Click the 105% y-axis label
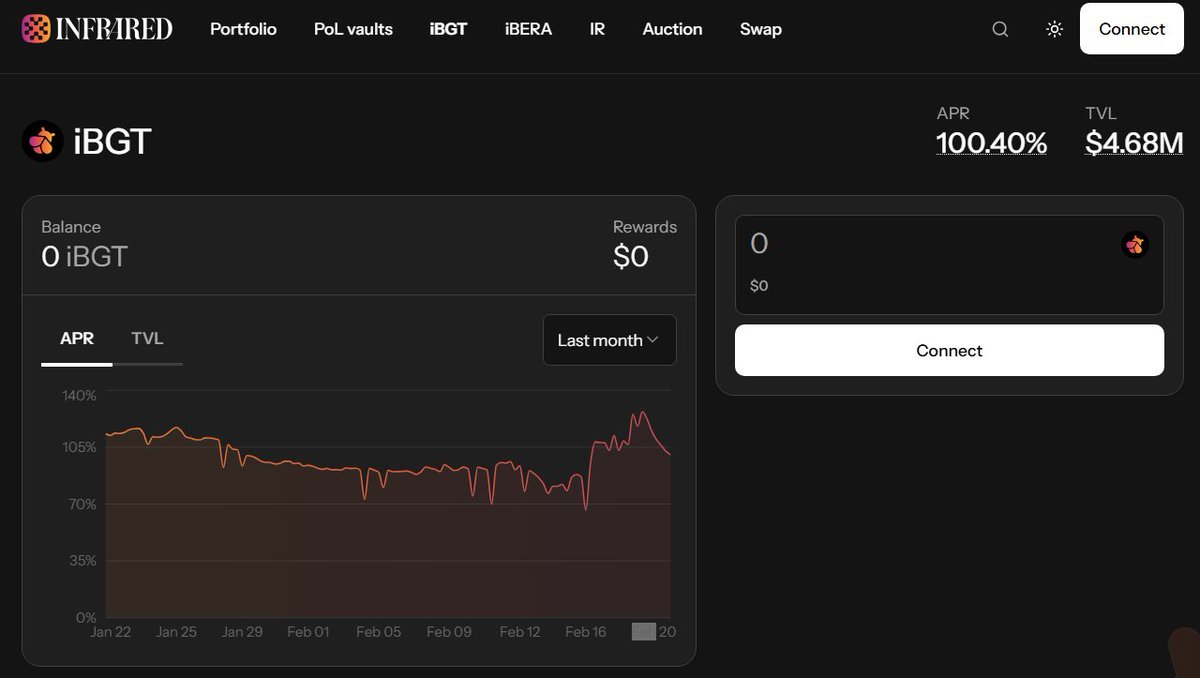1200x678 pixels. tap(79, 447)
